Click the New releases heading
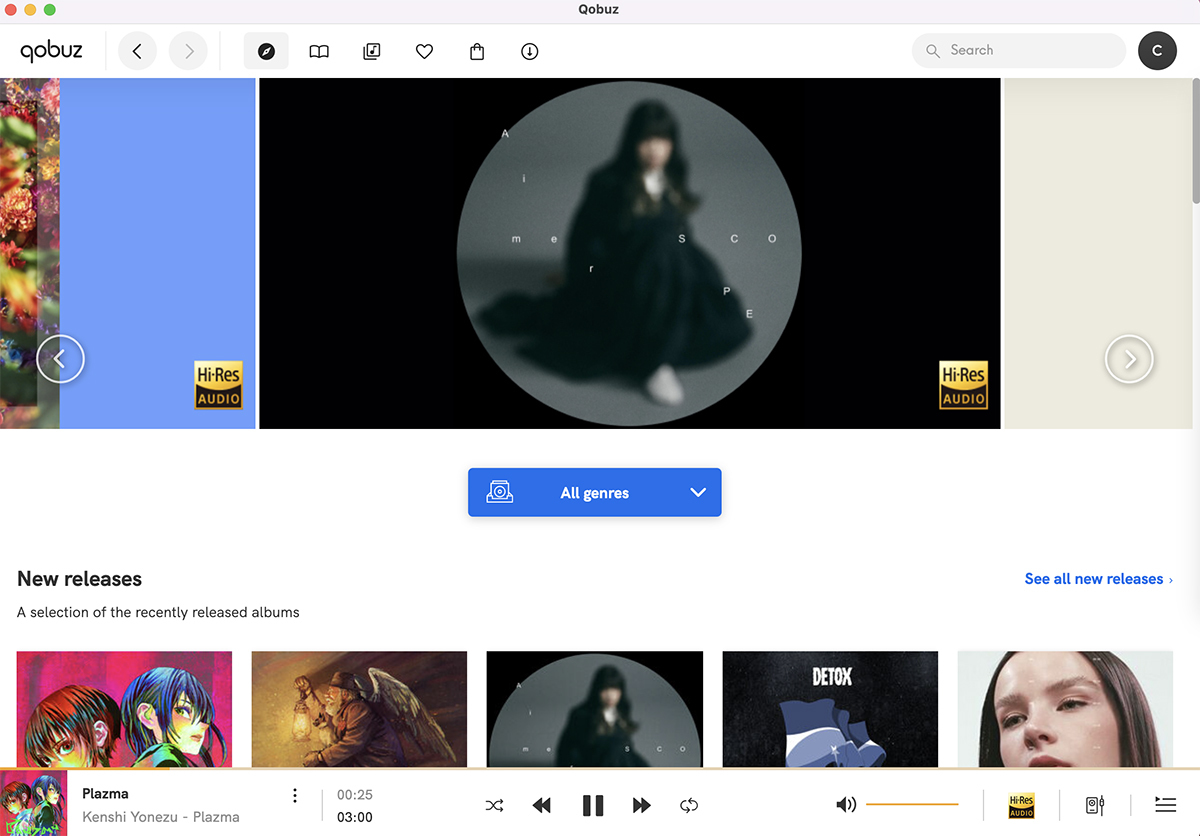 [80, 579]
